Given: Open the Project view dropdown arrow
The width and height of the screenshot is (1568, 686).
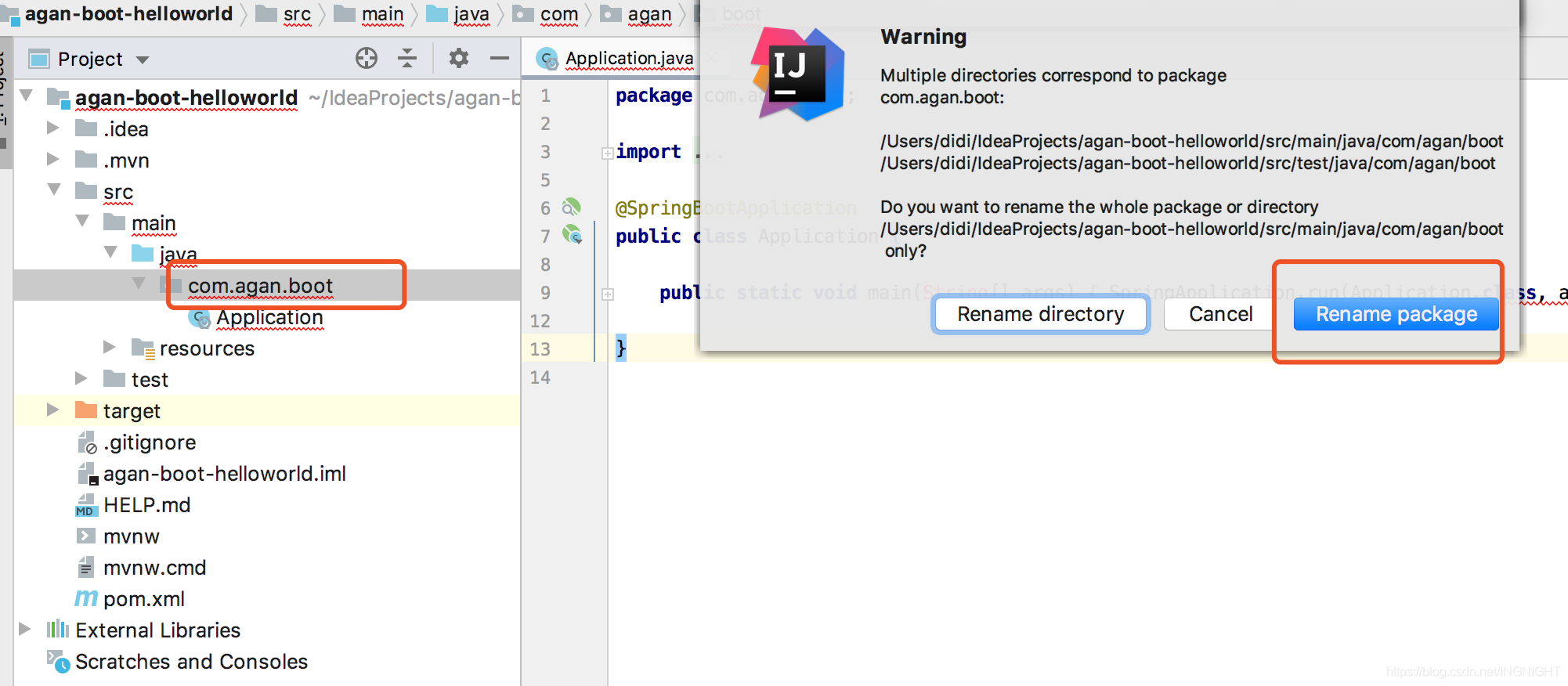Looking at the screenshot, I should tap(143, 60).
